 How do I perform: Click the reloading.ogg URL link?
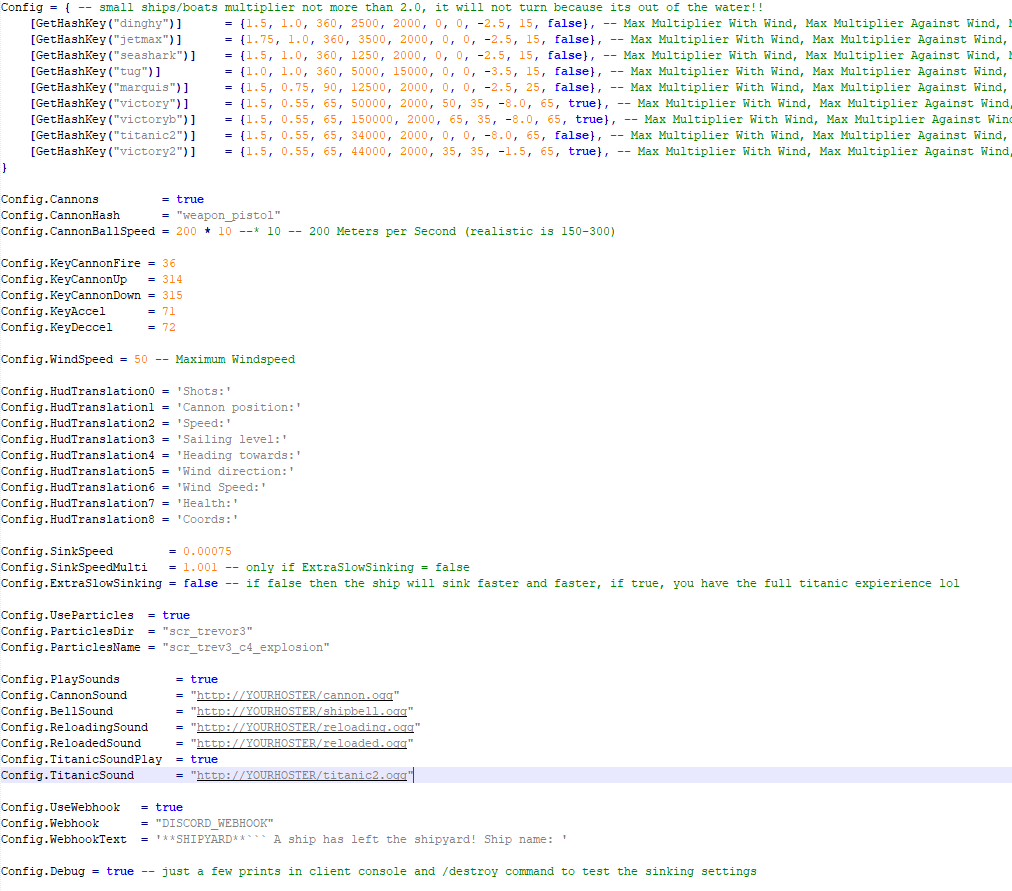(308, 727)
